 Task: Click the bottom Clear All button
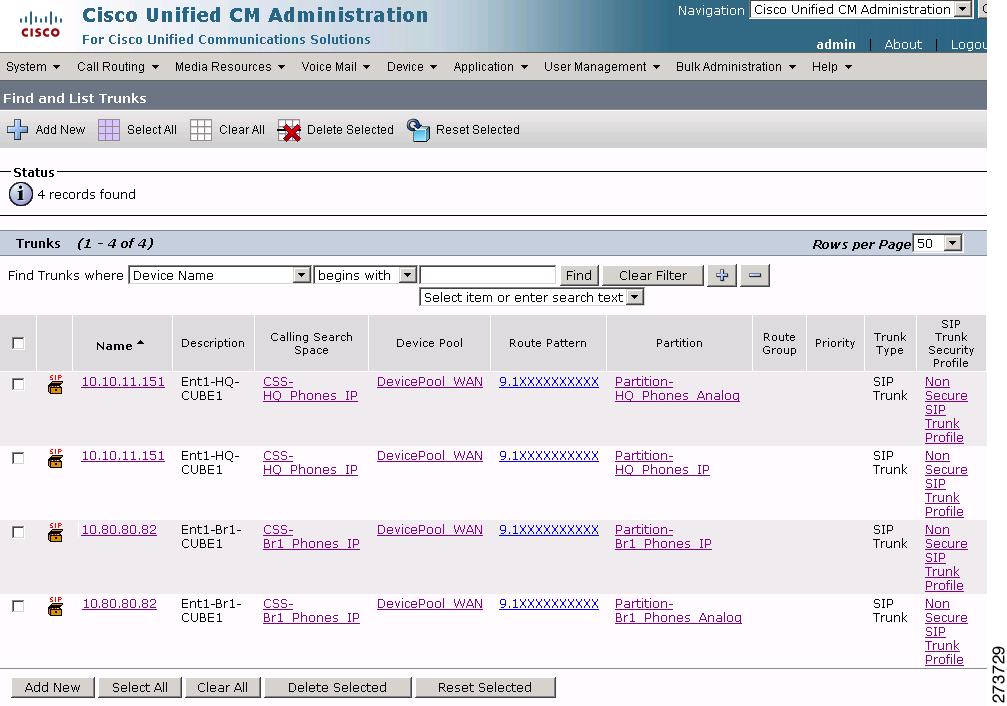pyautogui.click(x=222, y=687)
